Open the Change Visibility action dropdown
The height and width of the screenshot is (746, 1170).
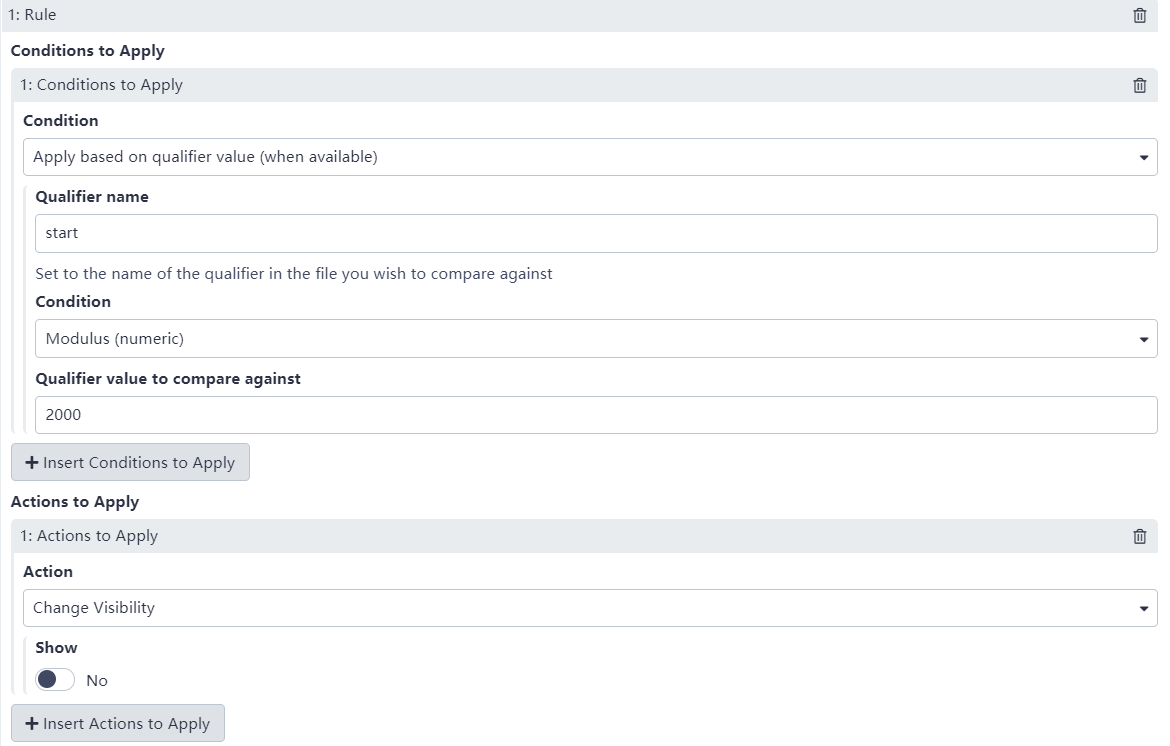coord(590,608)
